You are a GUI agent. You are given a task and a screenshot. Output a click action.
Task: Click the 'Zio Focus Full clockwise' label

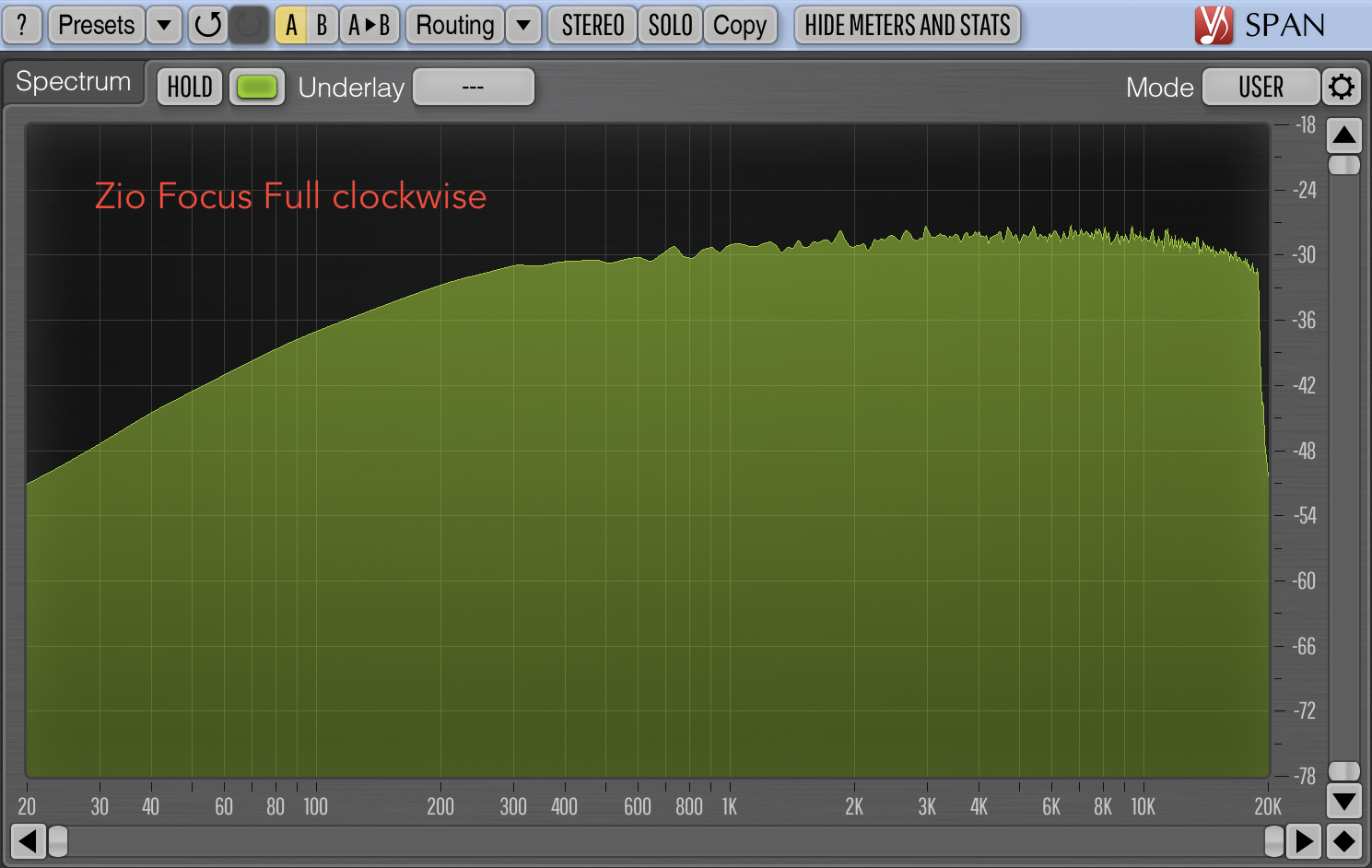point(290,196)
